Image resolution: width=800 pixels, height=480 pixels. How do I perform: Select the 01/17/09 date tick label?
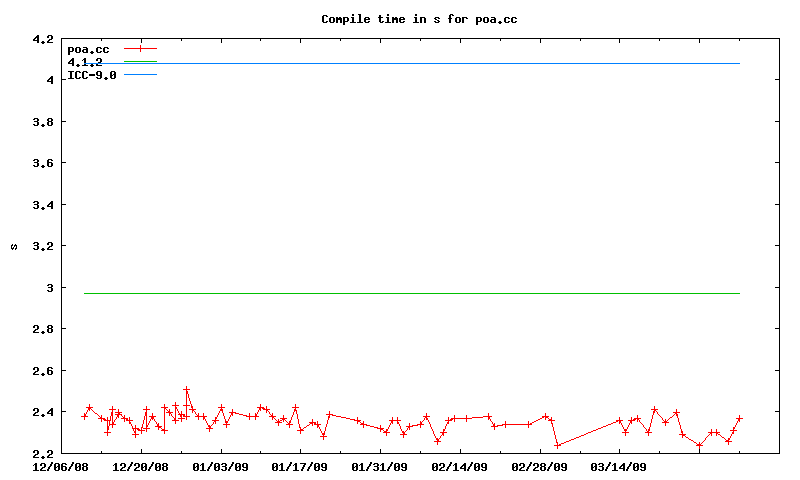click(300, 465)
